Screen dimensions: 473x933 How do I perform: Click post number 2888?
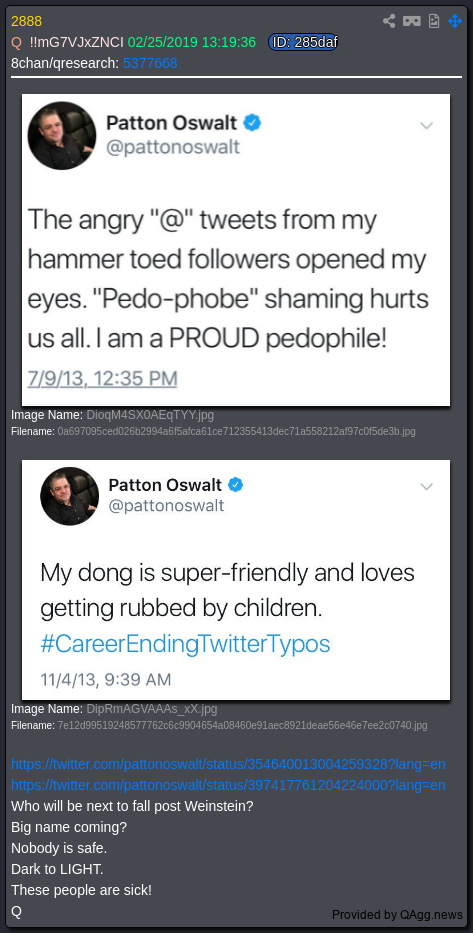pyautogui.click(x=27, y=21)
